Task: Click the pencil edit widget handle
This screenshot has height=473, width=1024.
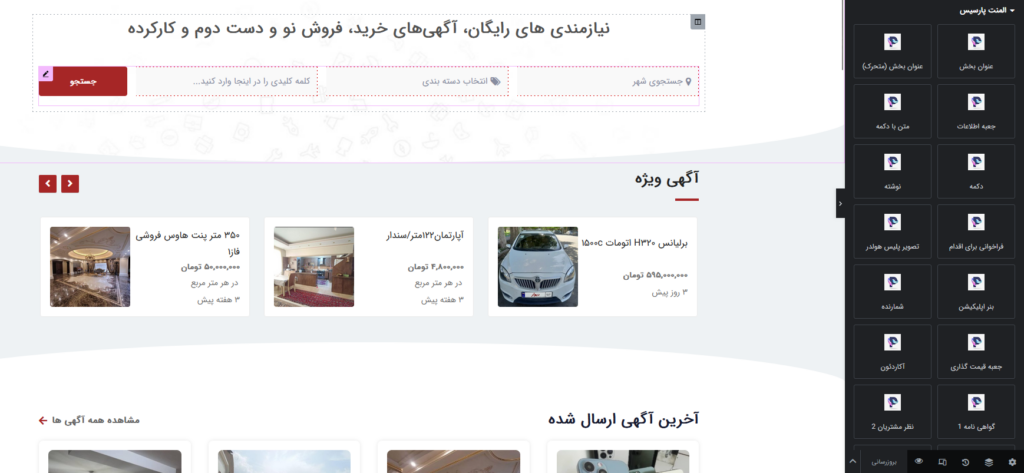Action: [45, 73]
